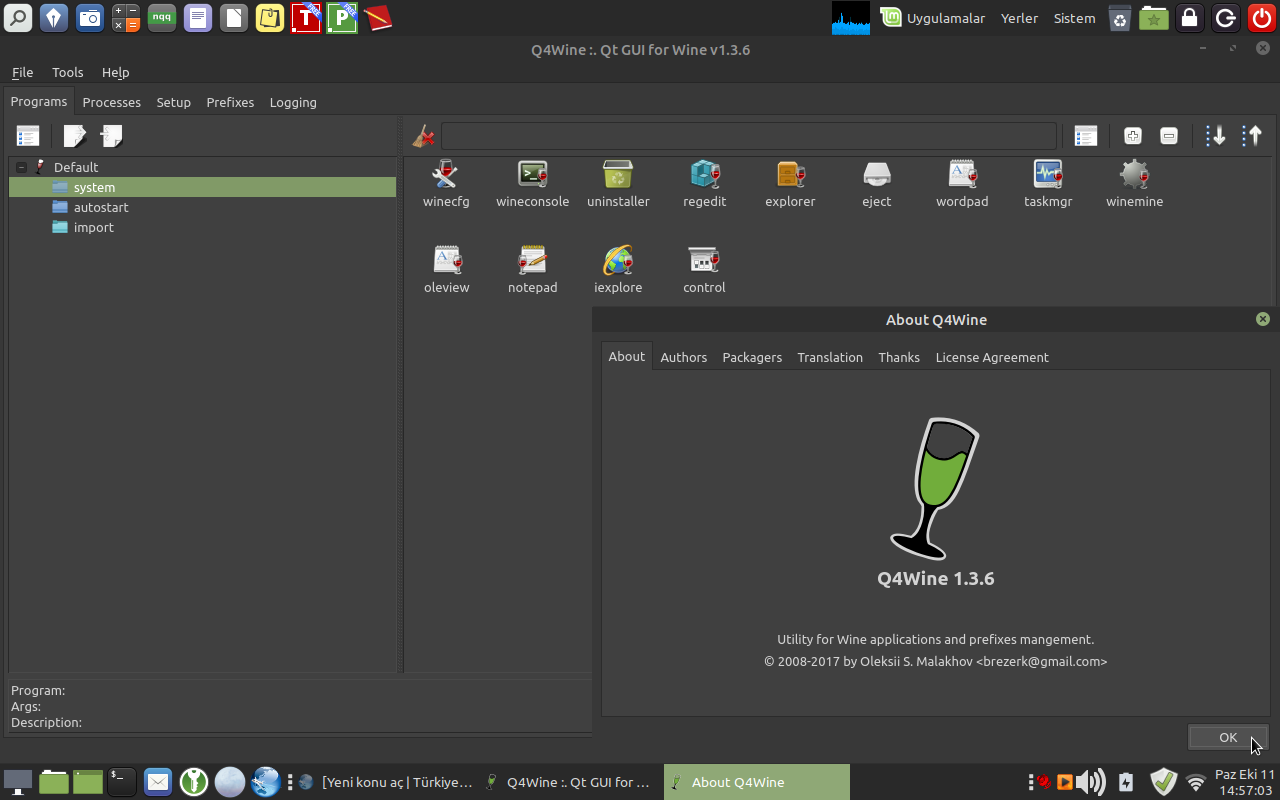Open the screenshot camera icon in top panel

pos(90,17)
